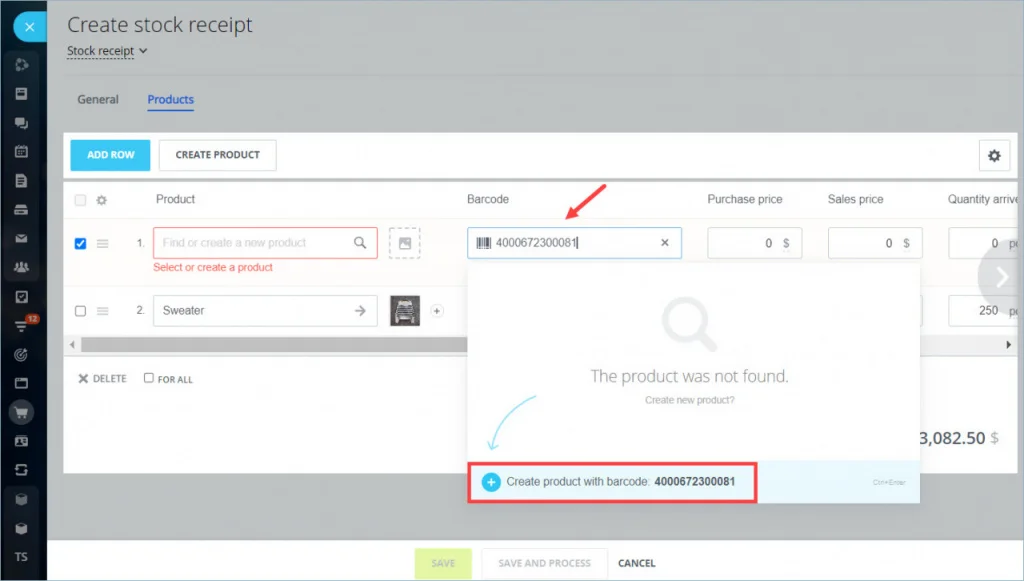Click the magnifier icon in product search field

click(360, 243)
